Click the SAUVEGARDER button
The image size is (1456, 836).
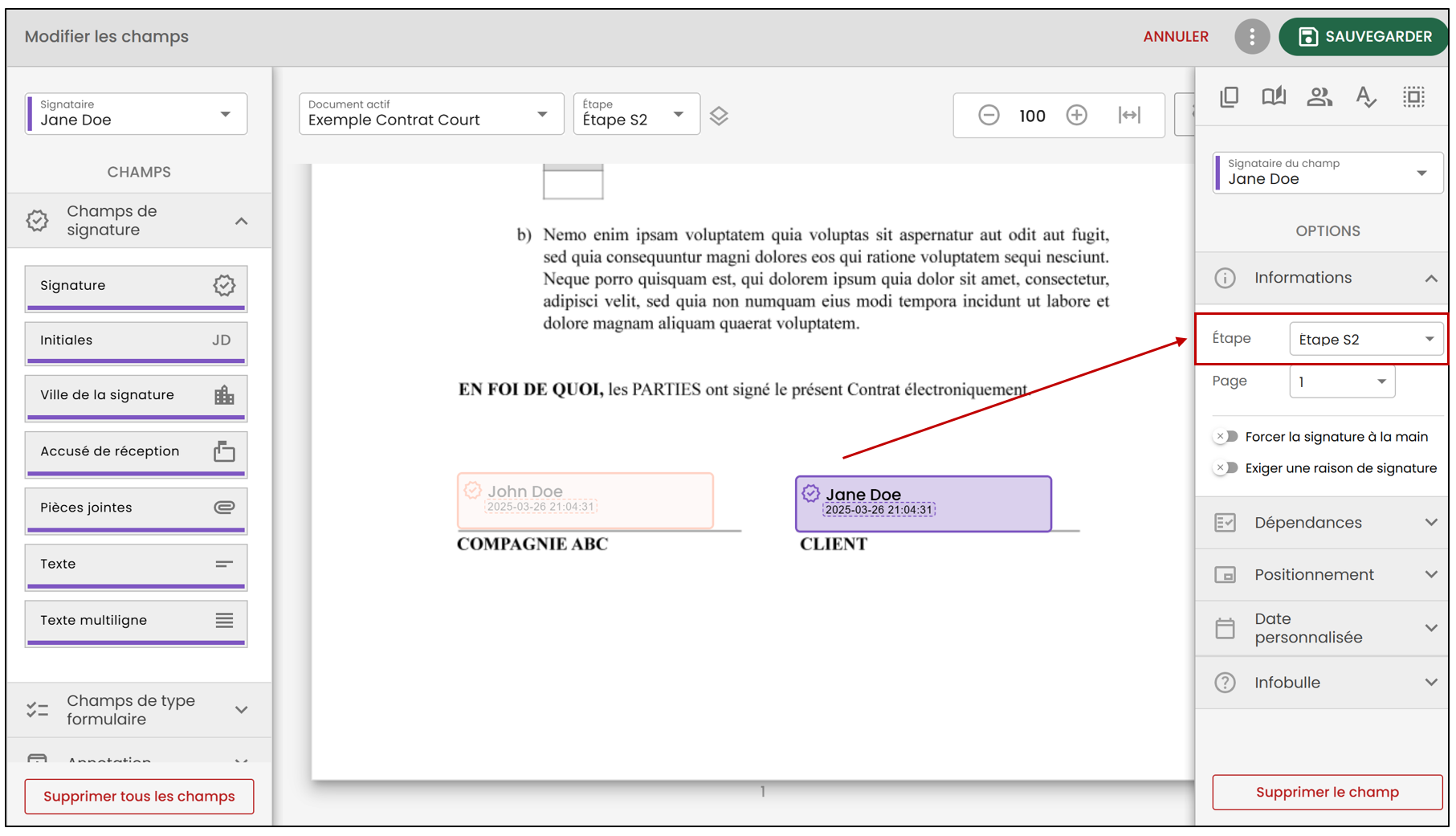[x=1364, y=37]
